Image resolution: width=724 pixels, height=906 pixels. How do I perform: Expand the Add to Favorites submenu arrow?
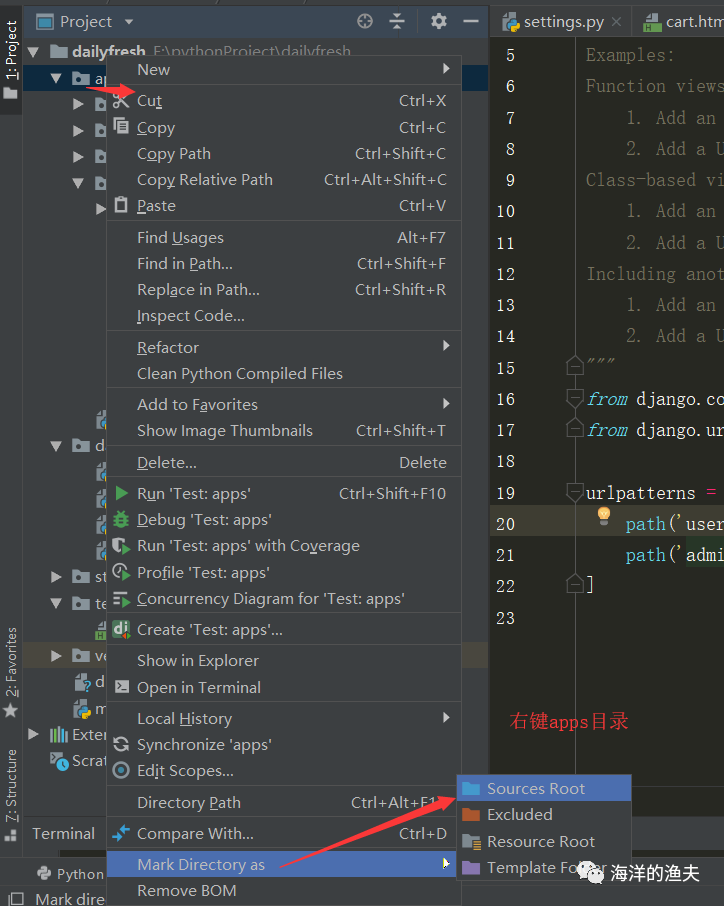click(446, 403)
